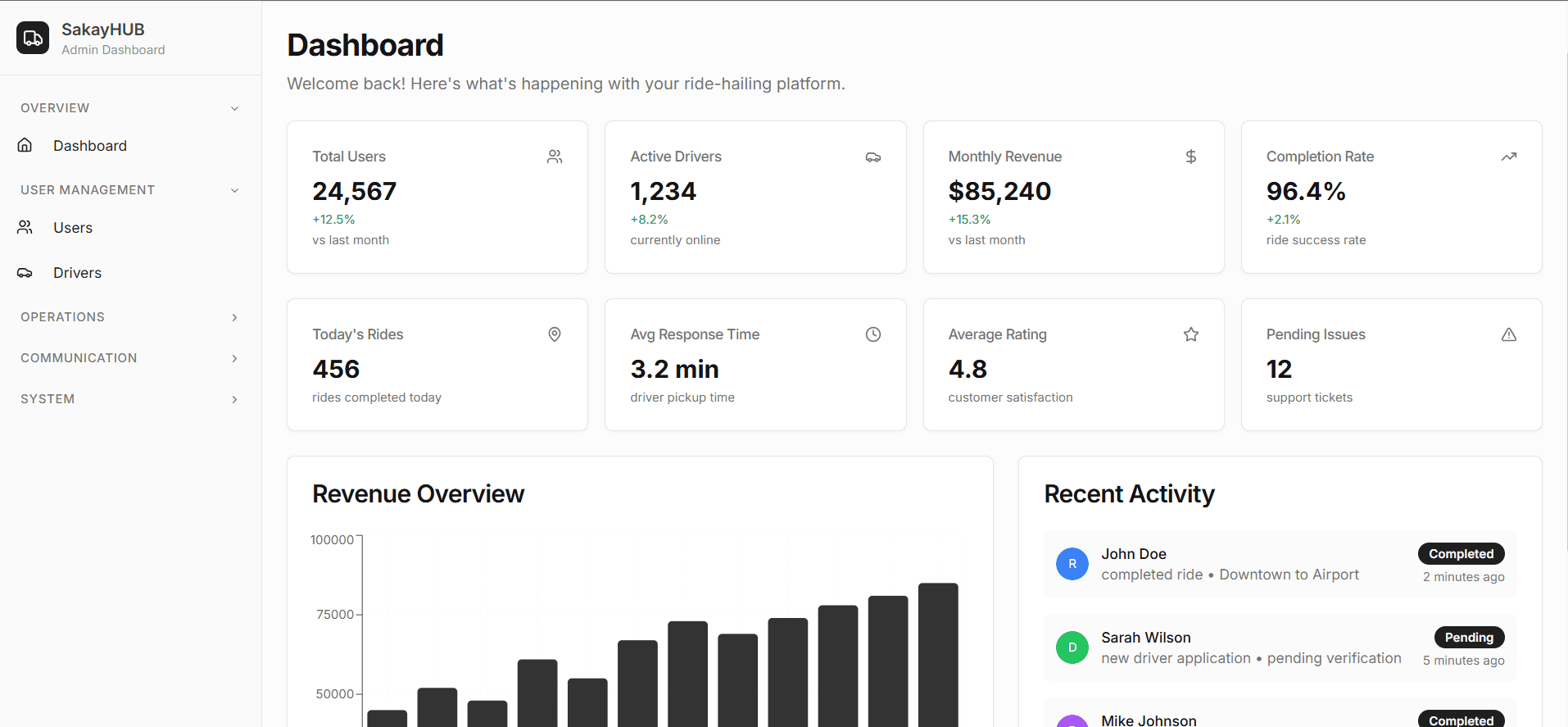Click the star icon on Average Rating card
This screenshot has height=727, width=1568.
[x=1191, y=334]
